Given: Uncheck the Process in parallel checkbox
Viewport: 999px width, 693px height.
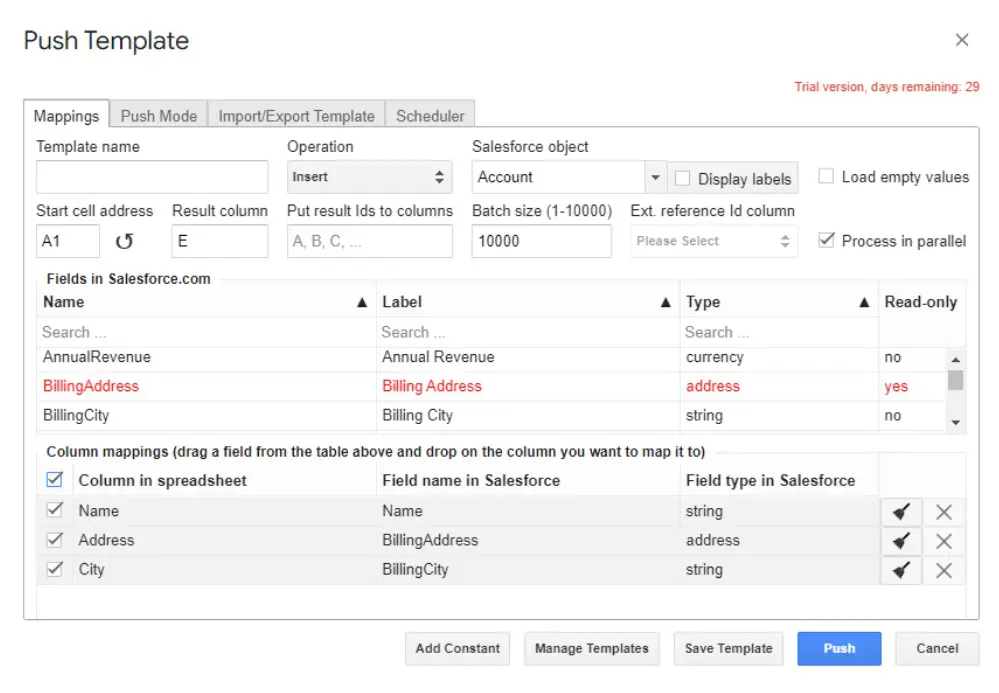Looking at the screenshot, I should 826,240.
